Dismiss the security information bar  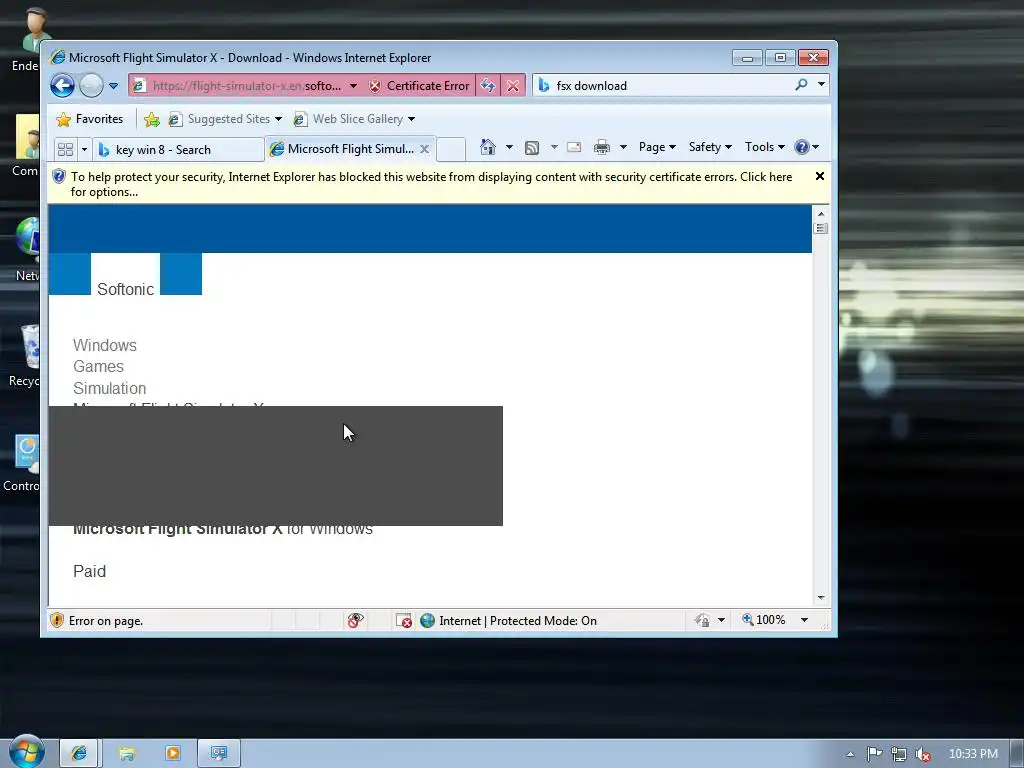point(820,176)
